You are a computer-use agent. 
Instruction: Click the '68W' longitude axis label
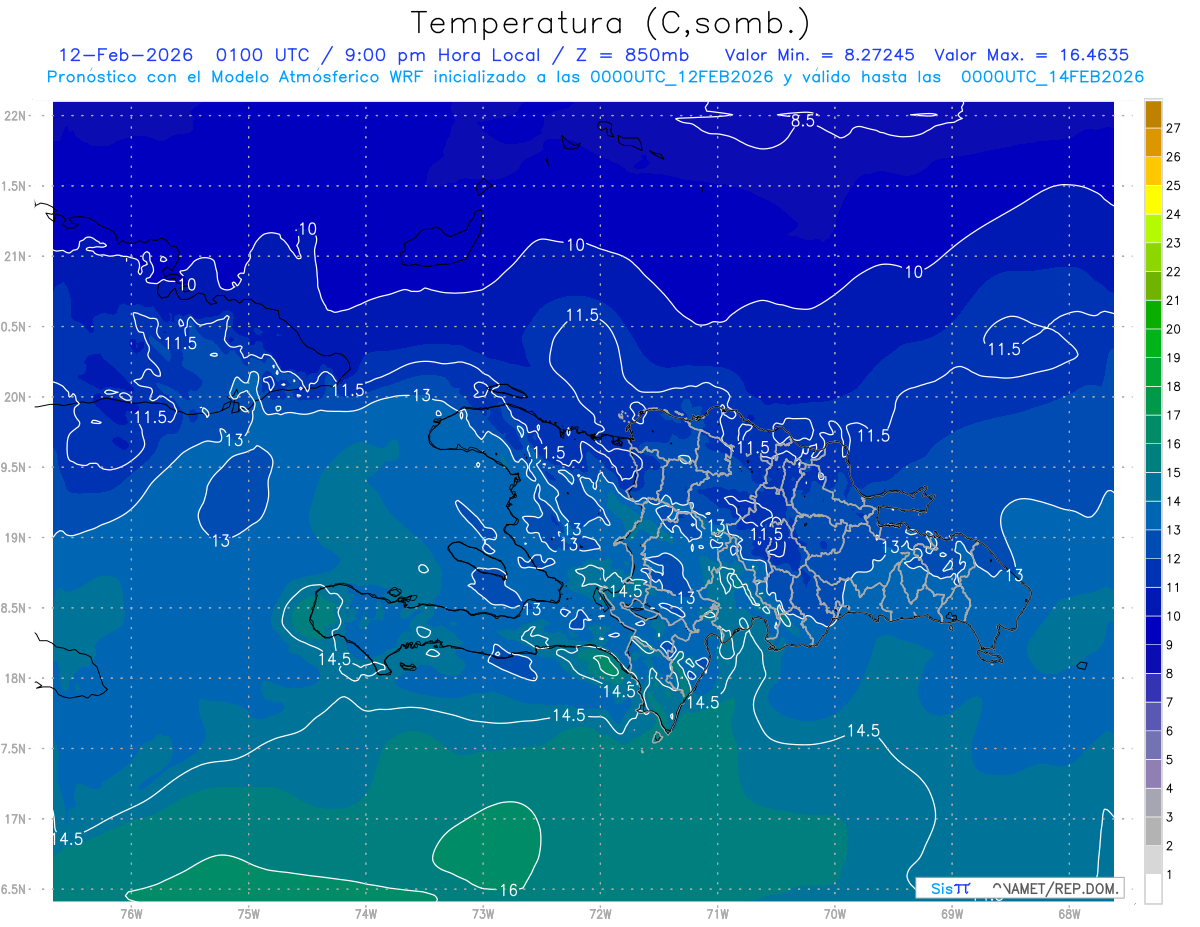point(1069,913)
